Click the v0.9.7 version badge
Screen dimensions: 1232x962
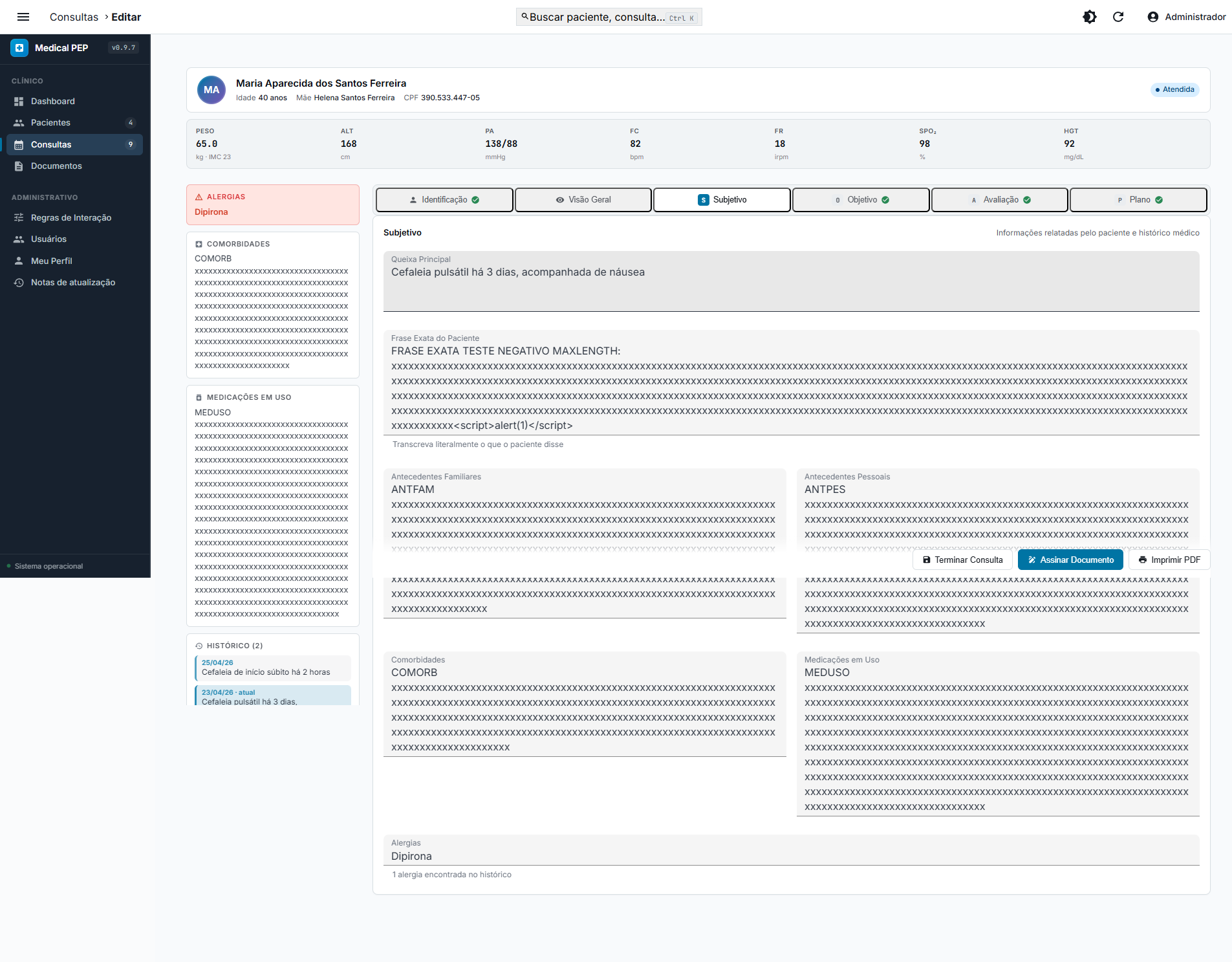pyautogui.click(x=124, y=48)
